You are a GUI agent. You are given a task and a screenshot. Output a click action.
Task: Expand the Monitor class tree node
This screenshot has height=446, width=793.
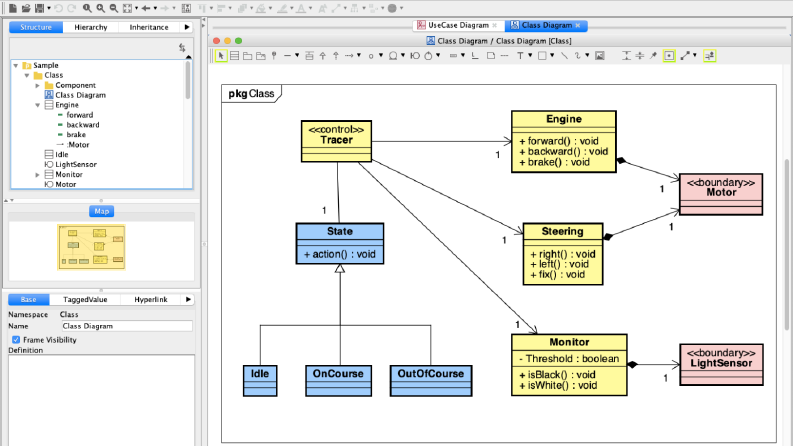(x=37, y=174)
